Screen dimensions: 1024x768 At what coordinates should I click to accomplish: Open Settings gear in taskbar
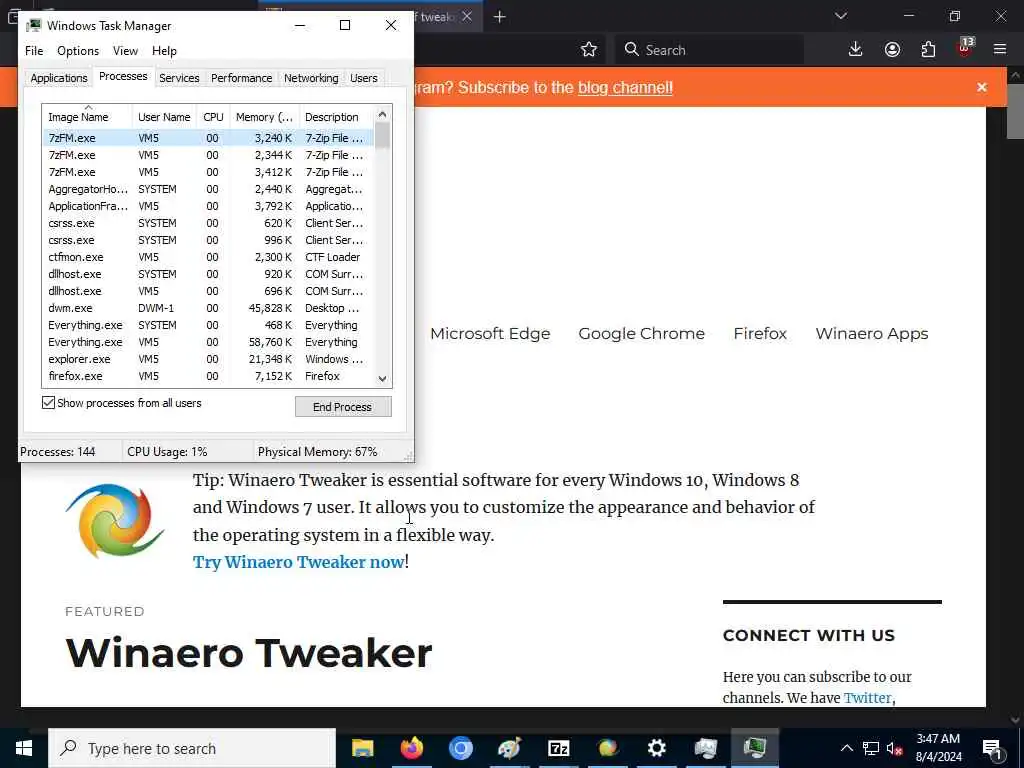coord(656,748)
